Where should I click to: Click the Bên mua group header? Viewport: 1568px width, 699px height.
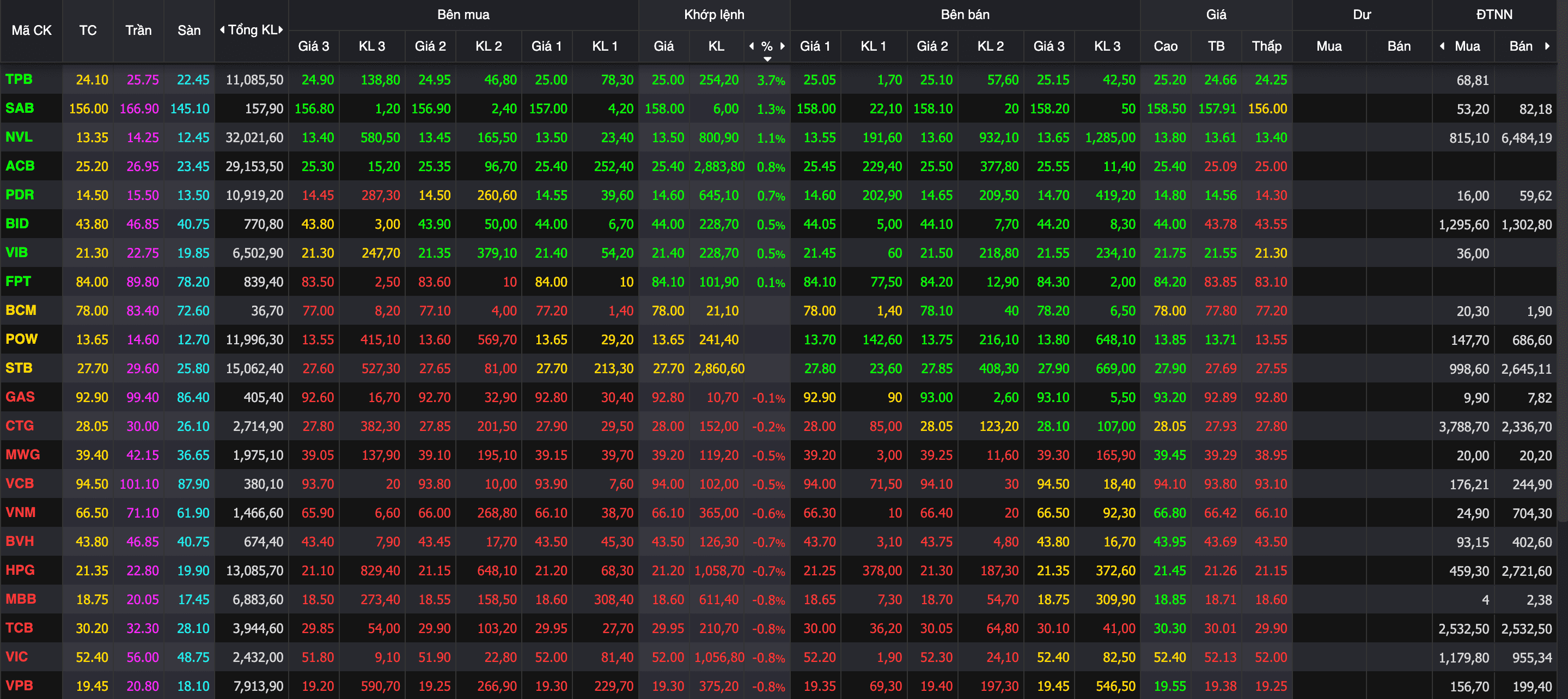[x=463, y=15]
